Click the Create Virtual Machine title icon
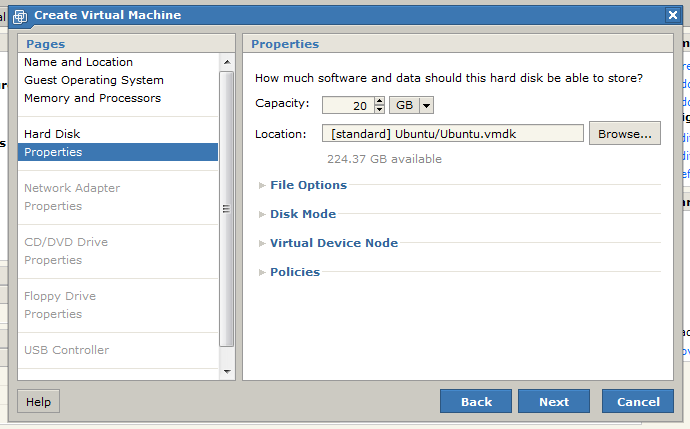 tap(20, 16)
